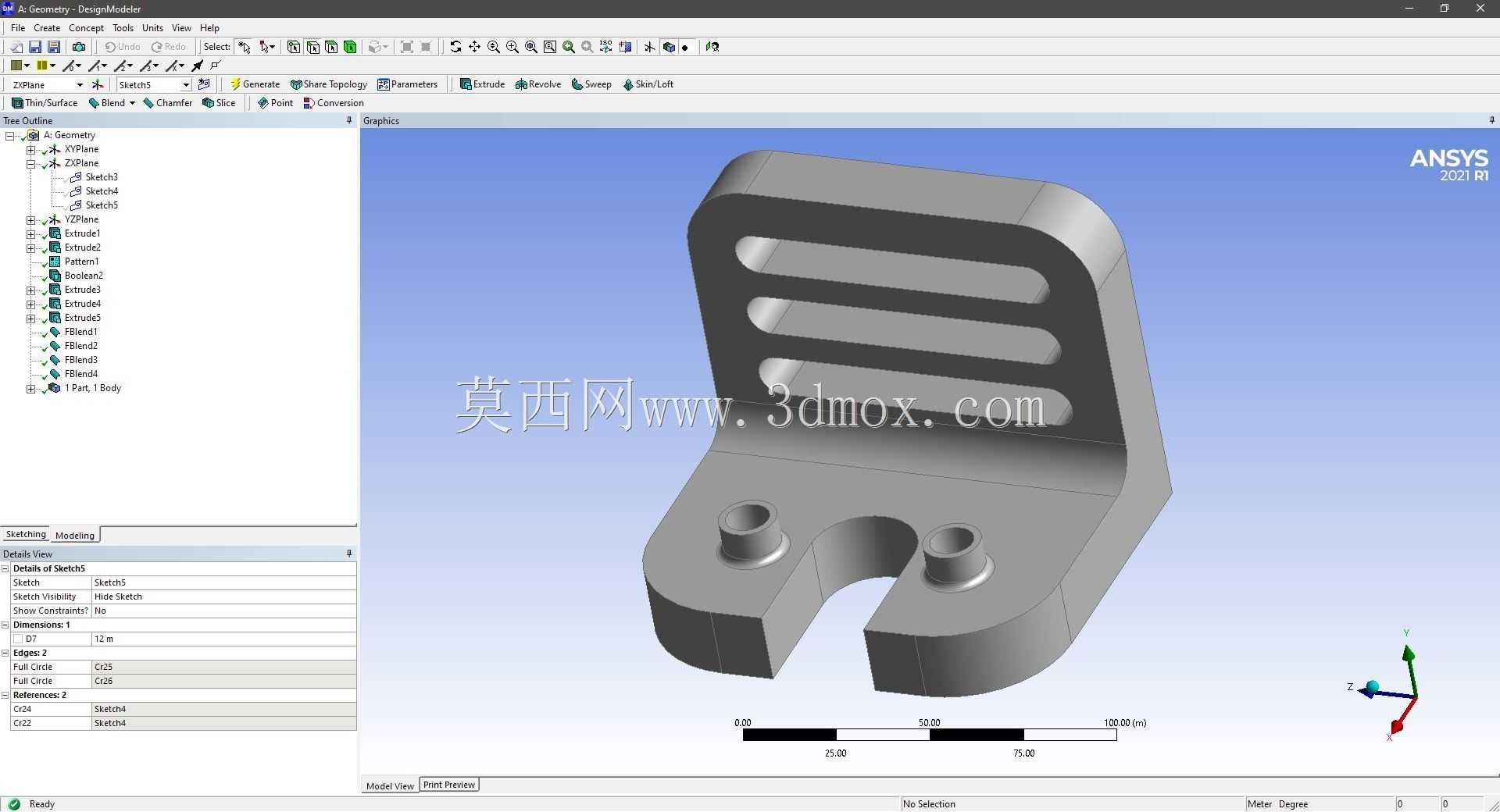The image size is (1500, 812).
Task: Open the edge coloring swatch
Action: pyautogui.click(x=46, y=66)
